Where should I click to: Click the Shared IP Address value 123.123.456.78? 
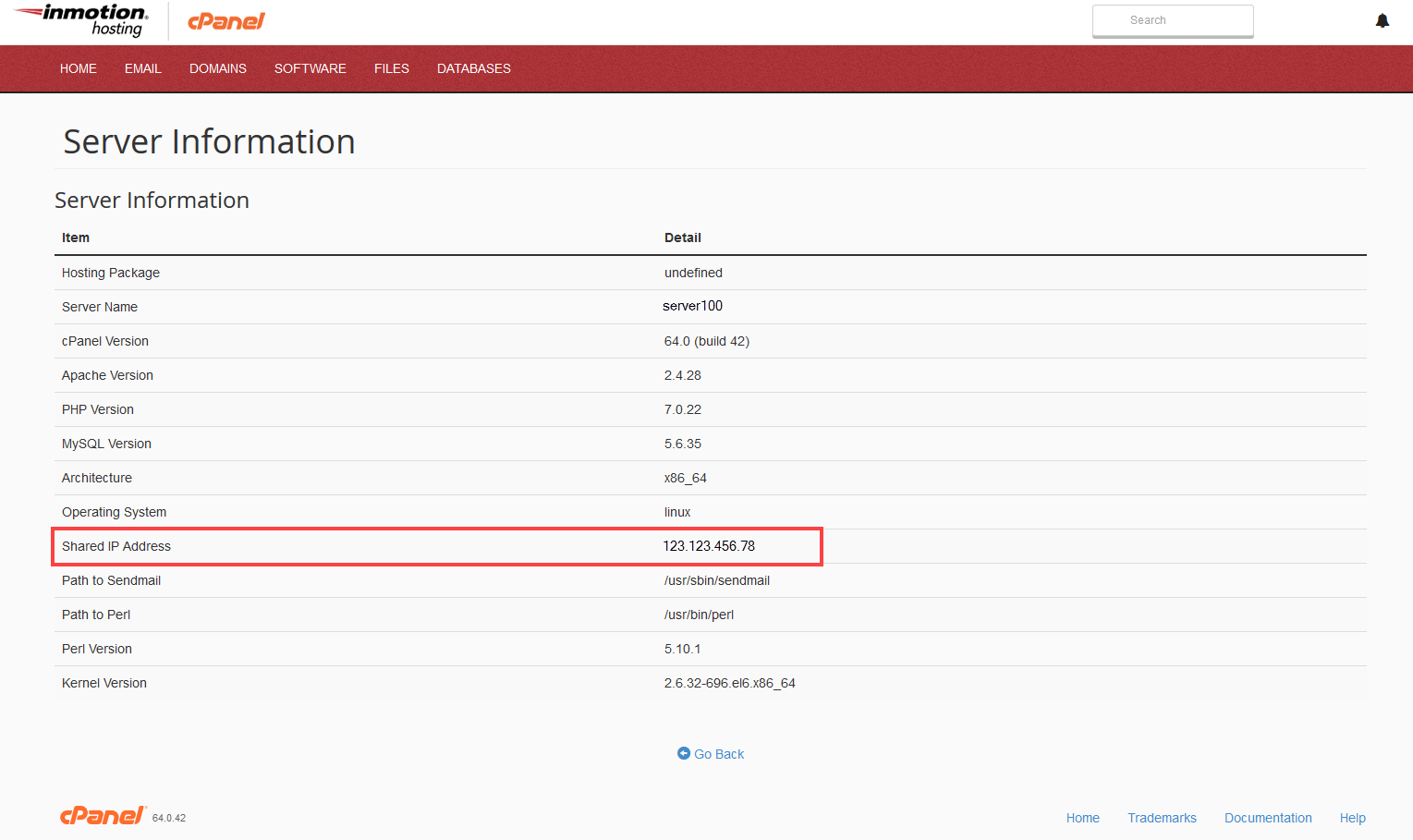[x=709, y=546]
